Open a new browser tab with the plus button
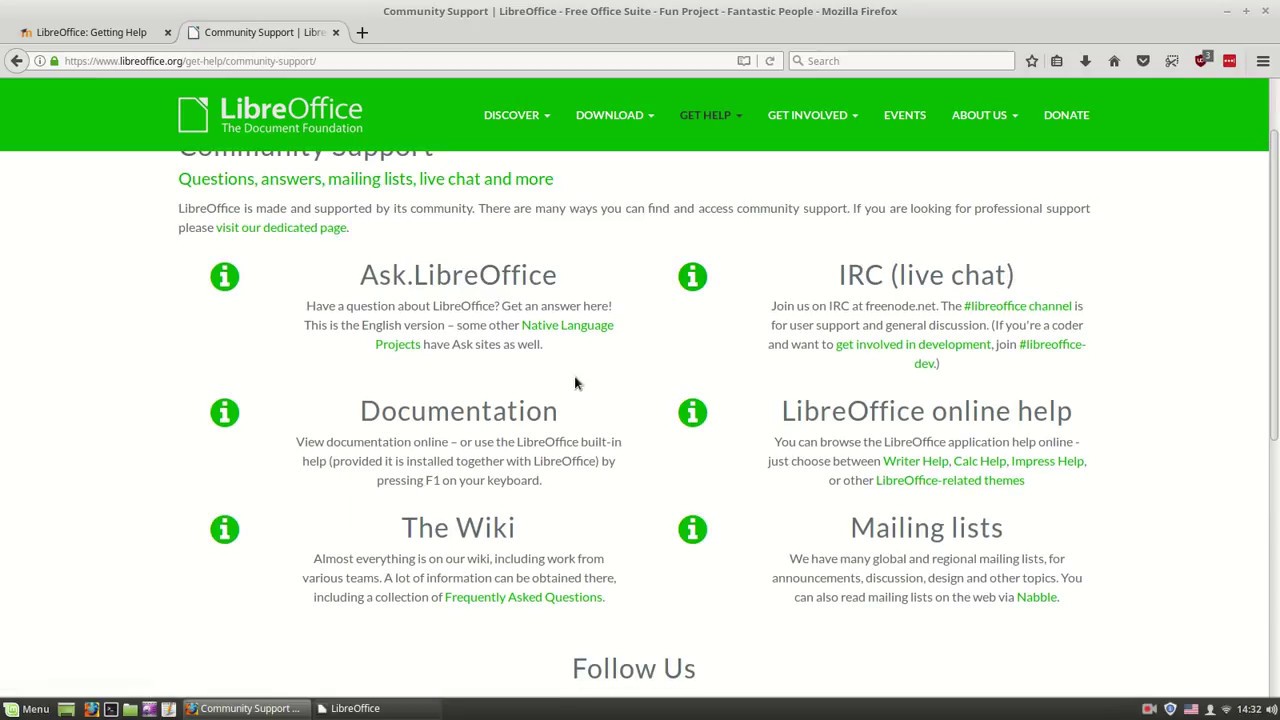The width and height of the screenshot is (1280, 720). 362,32
